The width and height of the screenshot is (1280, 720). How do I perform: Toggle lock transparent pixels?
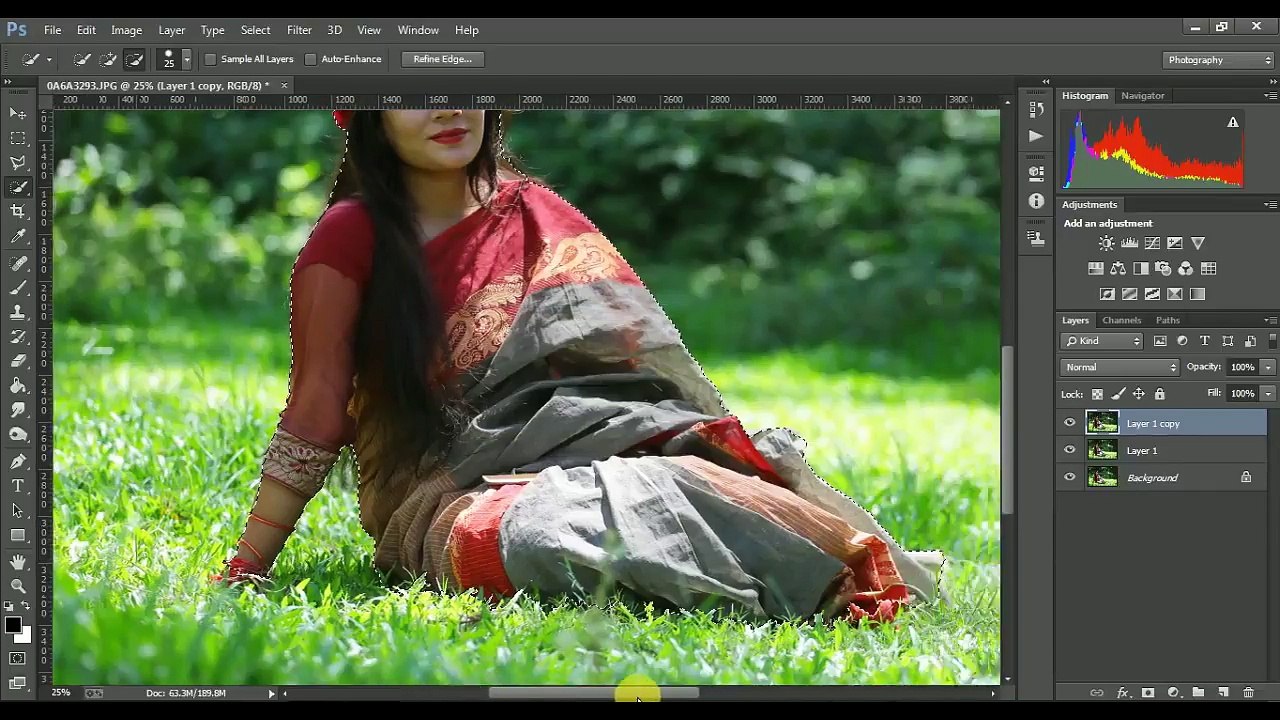pos(1097,394)
